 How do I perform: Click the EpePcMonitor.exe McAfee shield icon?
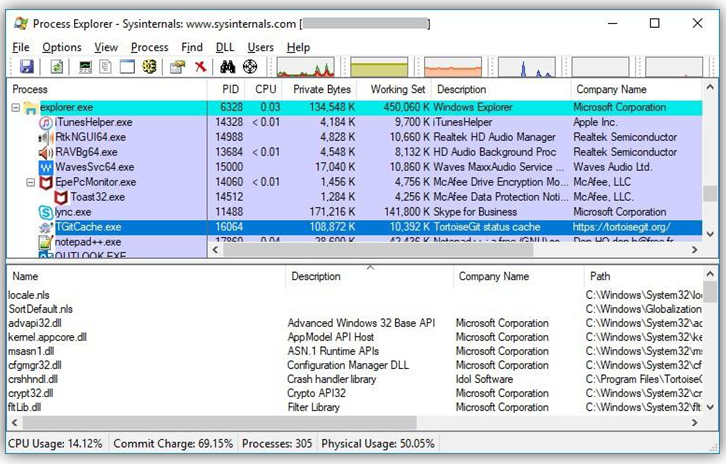click(46, 182)
